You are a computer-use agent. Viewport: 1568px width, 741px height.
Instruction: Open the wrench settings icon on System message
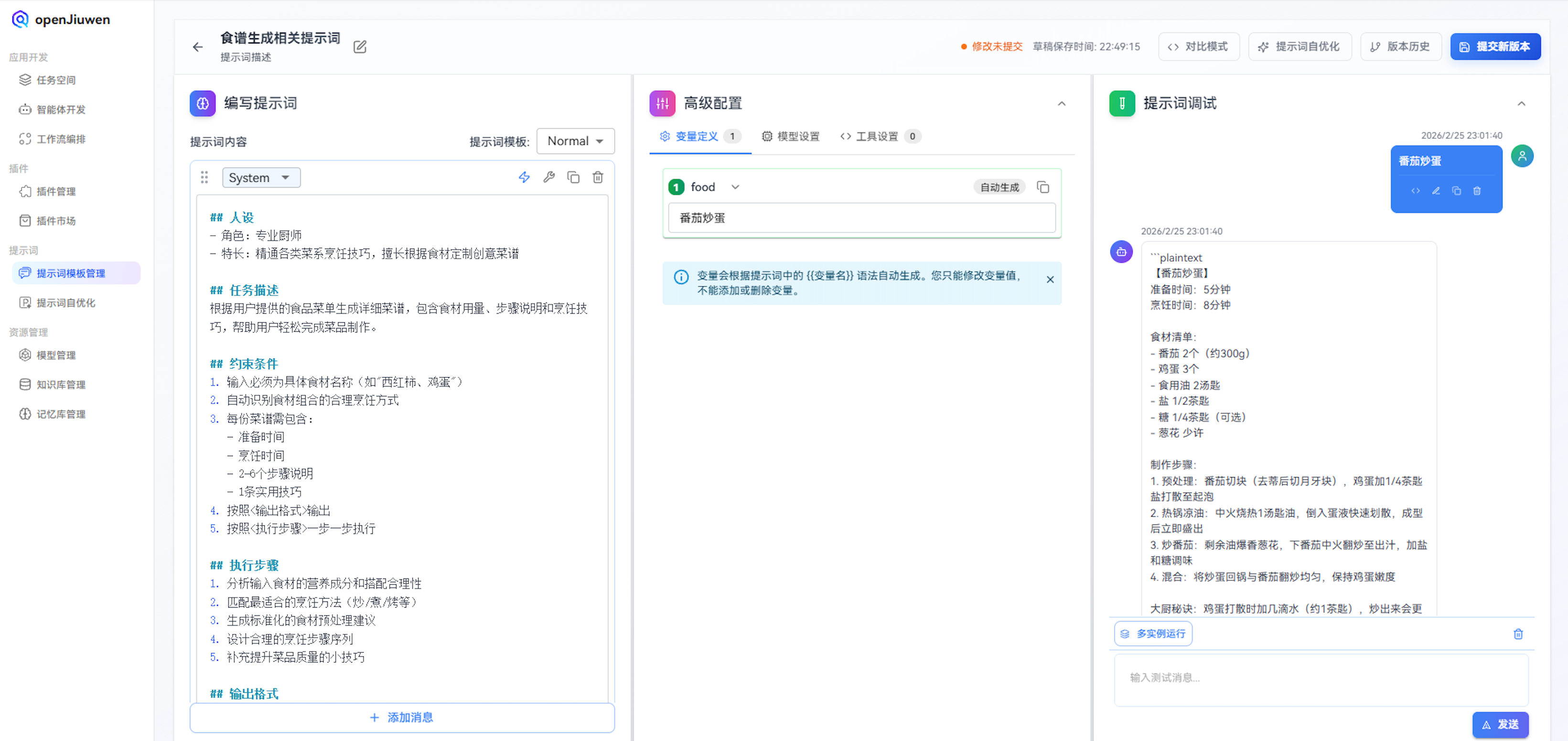549,177
